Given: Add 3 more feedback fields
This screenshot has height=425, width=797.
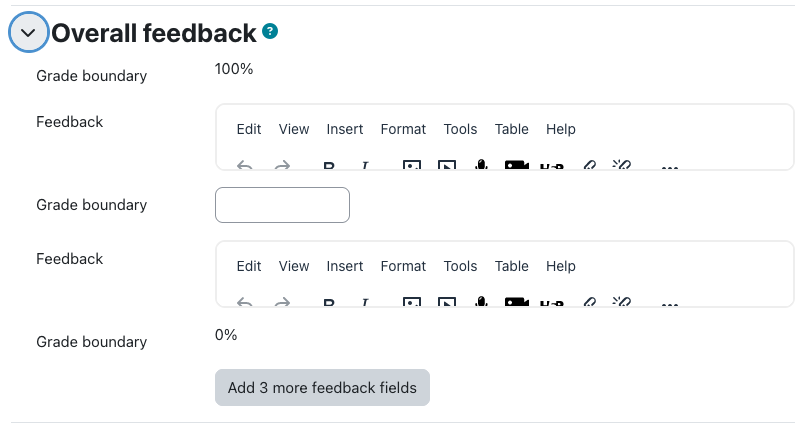Looking at the screenshot, I should [x=322, y=387].
